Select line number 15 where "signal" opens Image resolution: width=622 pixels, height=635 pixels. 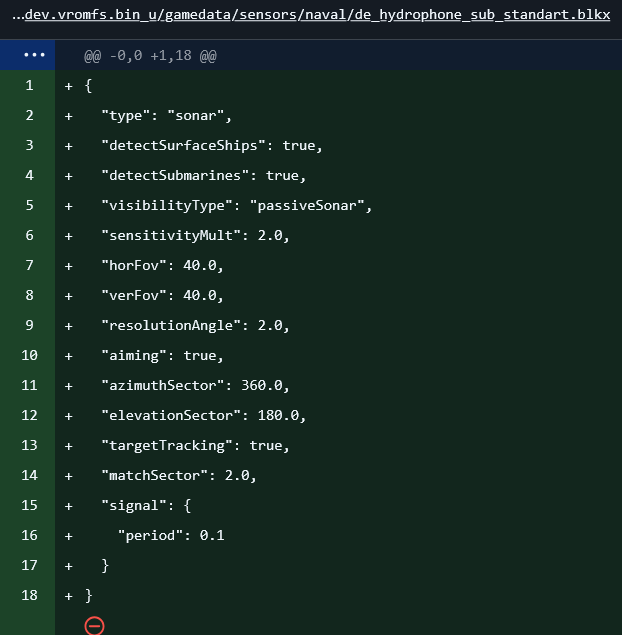pyautogui.click(x=28, y=505)
